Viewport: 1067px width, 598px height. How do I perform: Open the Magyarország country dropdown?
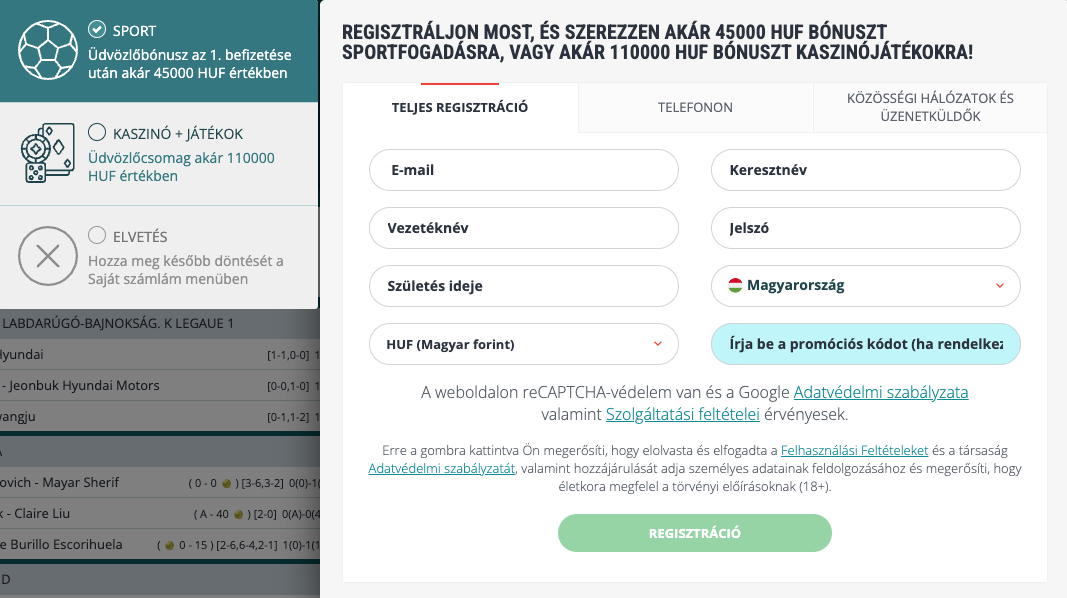[865, 286]
